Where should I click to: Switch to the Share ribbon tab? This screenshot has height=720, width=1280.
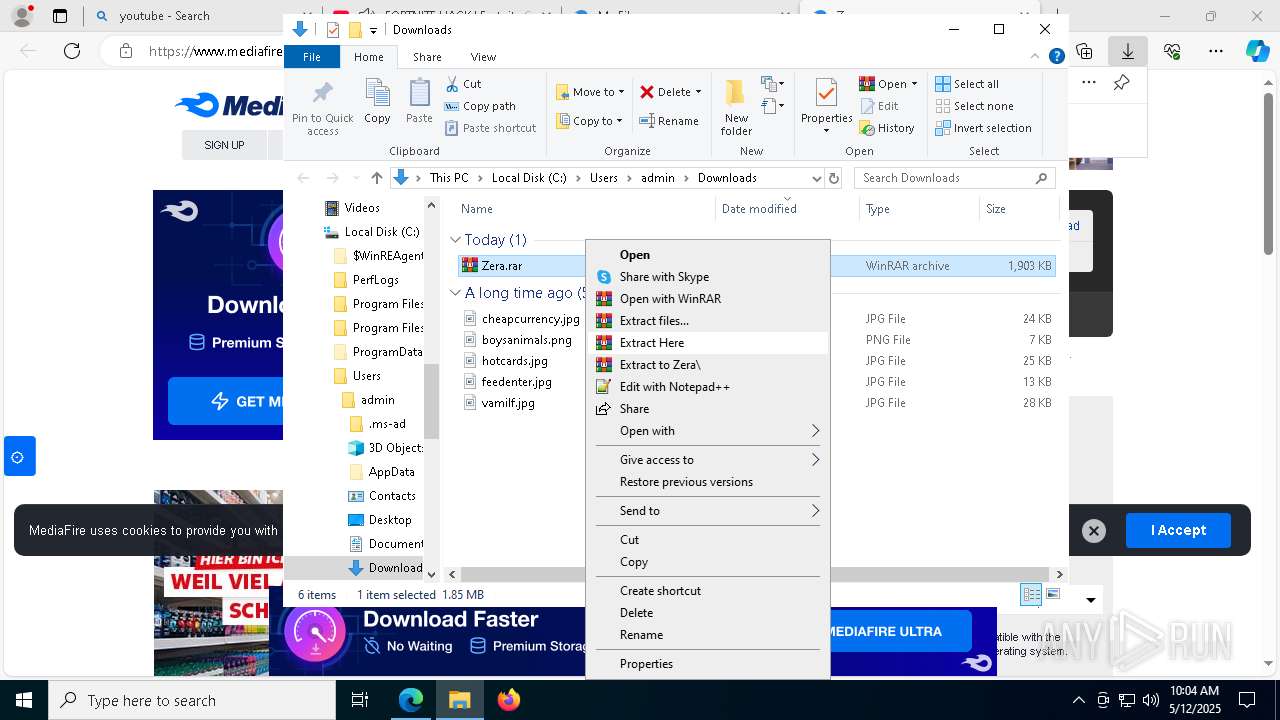click(427, 57)
